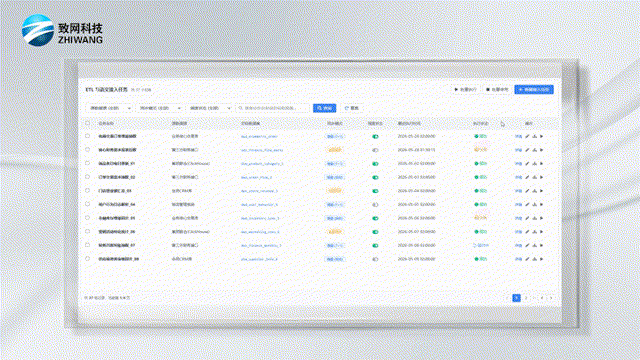Click the play icon in the row ending _07
The height and width of the screenshot is (360, 640).
[542, 245]
